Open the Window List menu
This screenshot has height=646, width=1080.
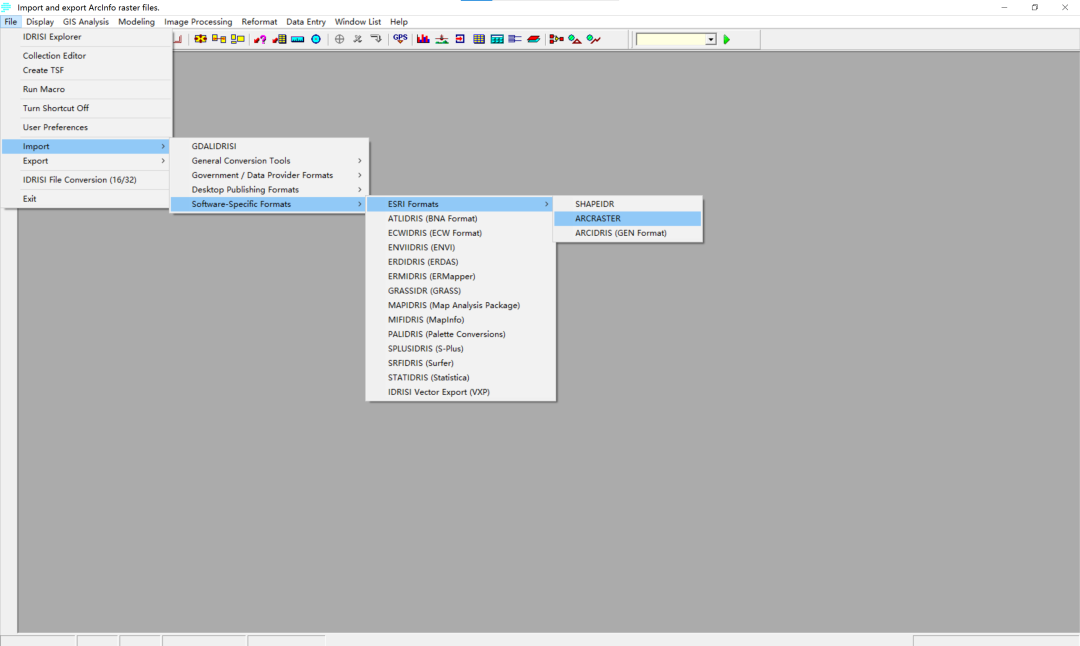357,22
